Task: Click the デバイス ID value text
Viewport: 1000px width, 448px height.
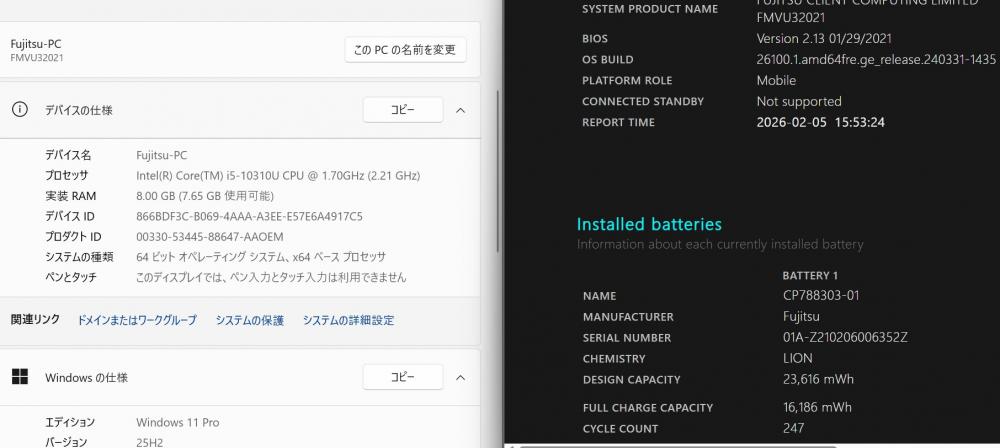Action: 249,216
